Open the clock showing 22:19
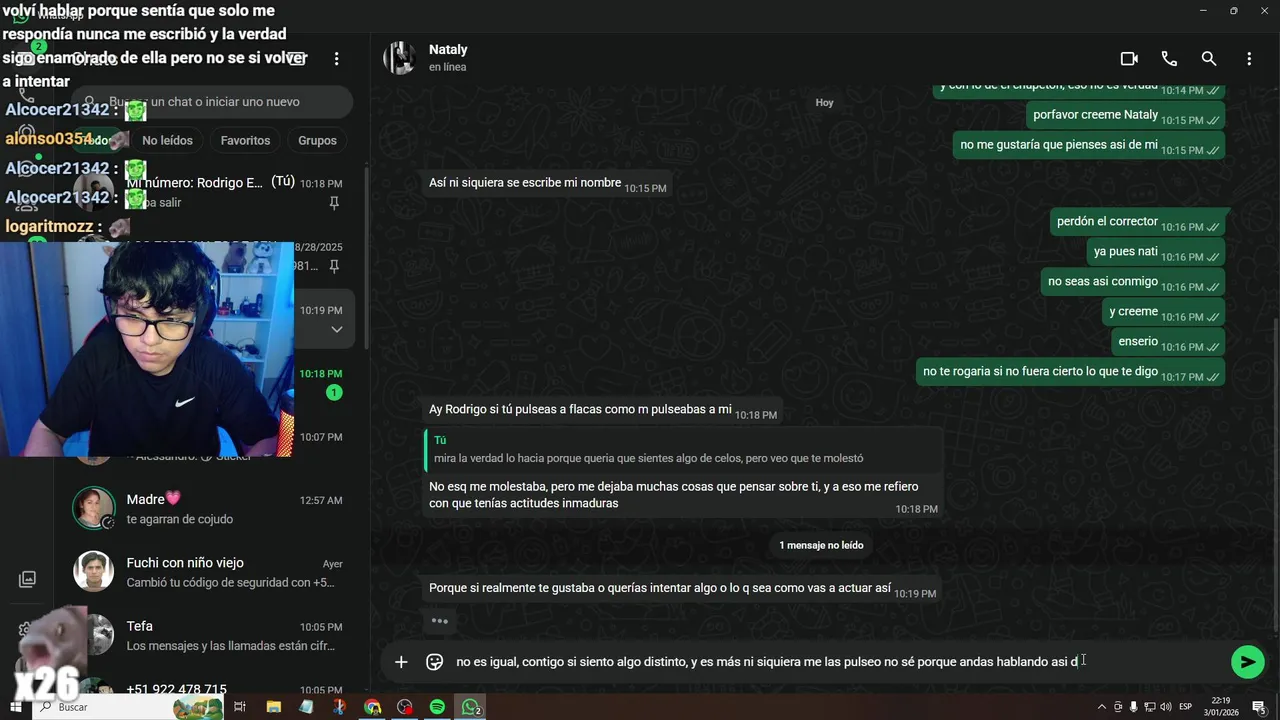Image resolution: width=1280 pixels, height=720 pixels. point(1221,707)
